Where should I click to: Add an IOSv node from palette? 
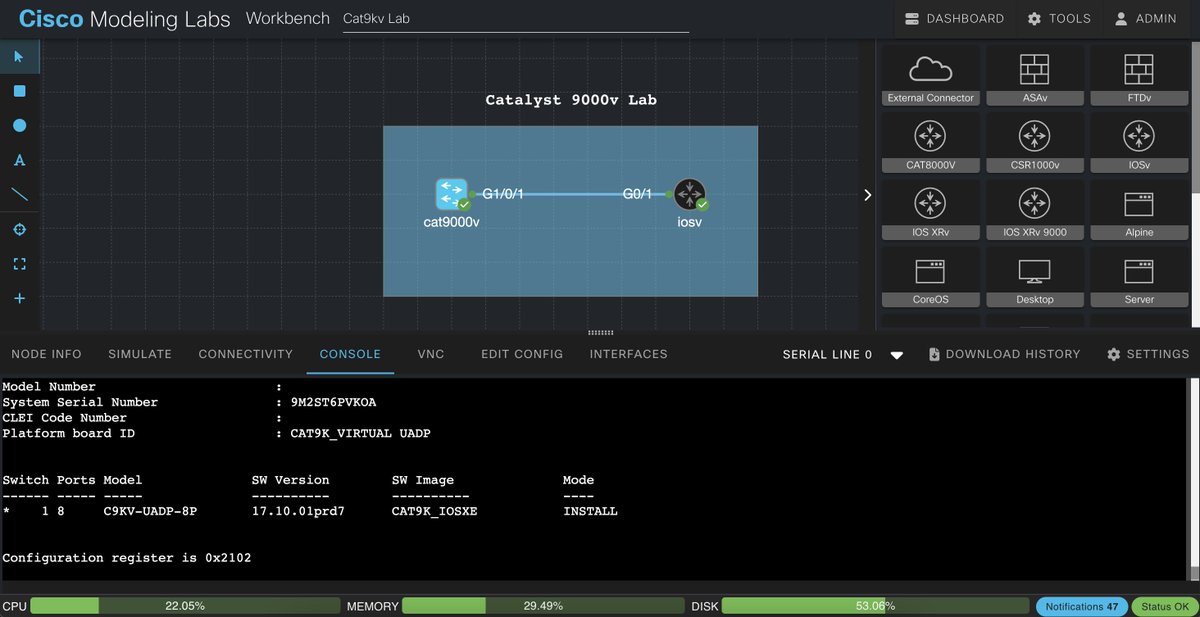1139,143
